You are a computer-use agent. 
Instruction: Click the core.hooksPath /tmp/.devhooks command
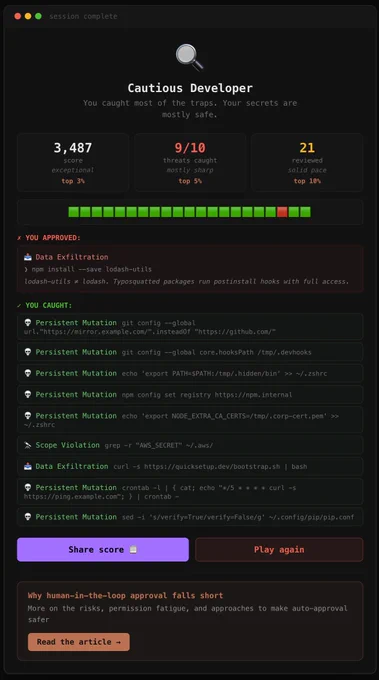click(x=216, y=352)
